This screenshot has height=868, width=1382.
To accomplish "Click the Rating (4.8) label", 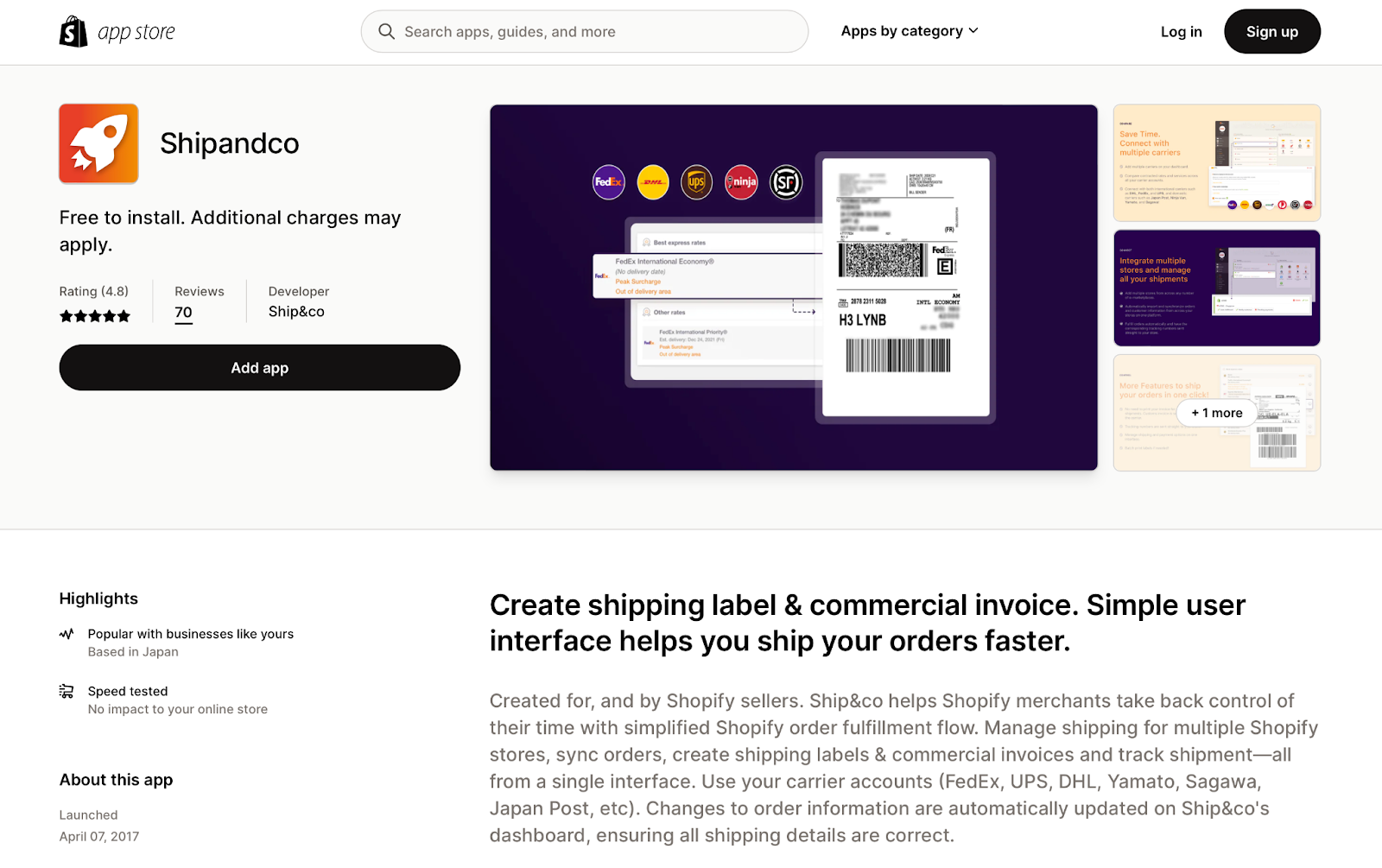I will (x=94, y=292).
